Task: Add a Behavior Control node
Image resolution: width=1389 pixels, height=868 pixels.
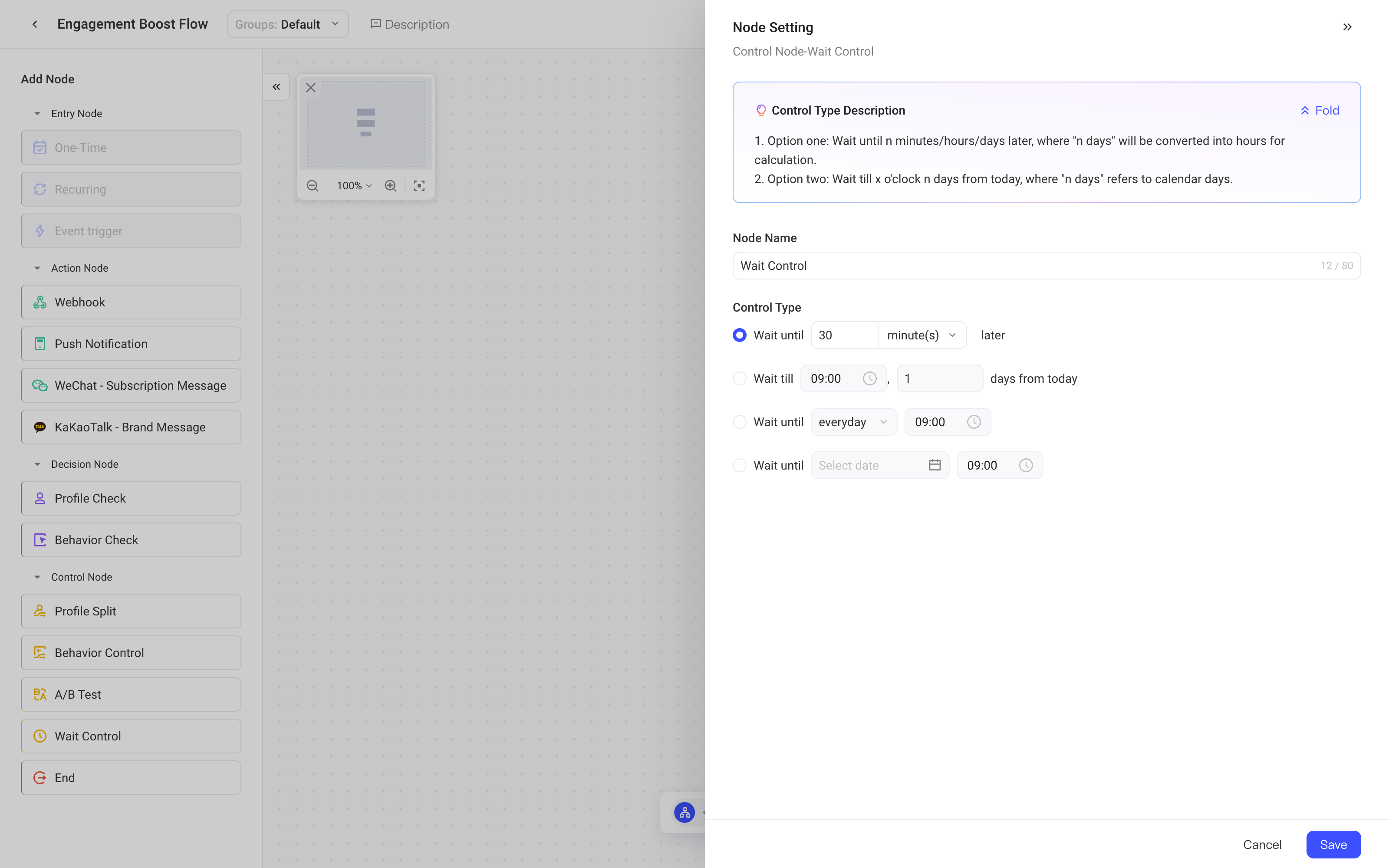Action: (x=131, y=653)
